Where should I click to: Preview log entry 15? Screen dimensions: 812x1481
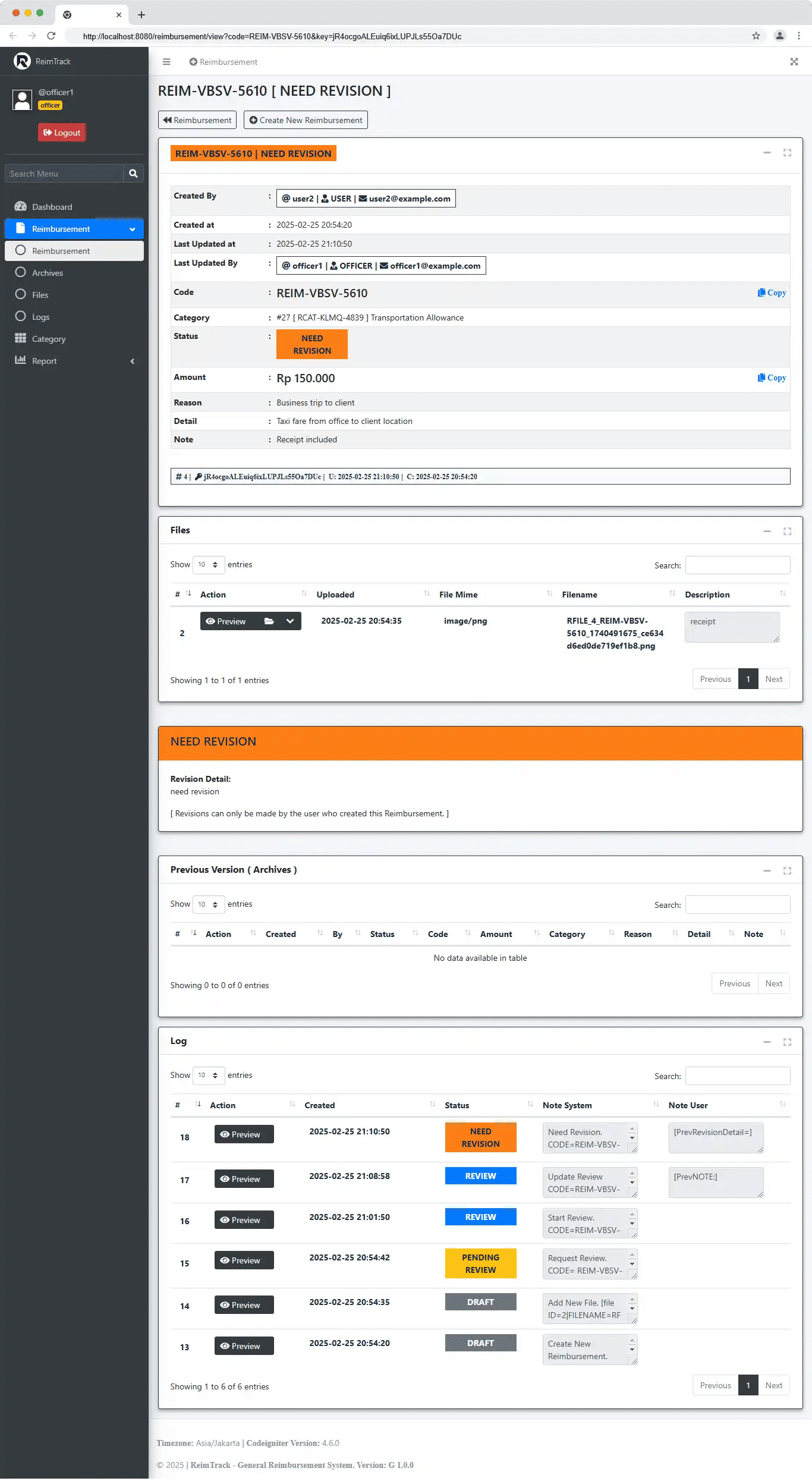pyautogui.click(x=244, y=1260)
